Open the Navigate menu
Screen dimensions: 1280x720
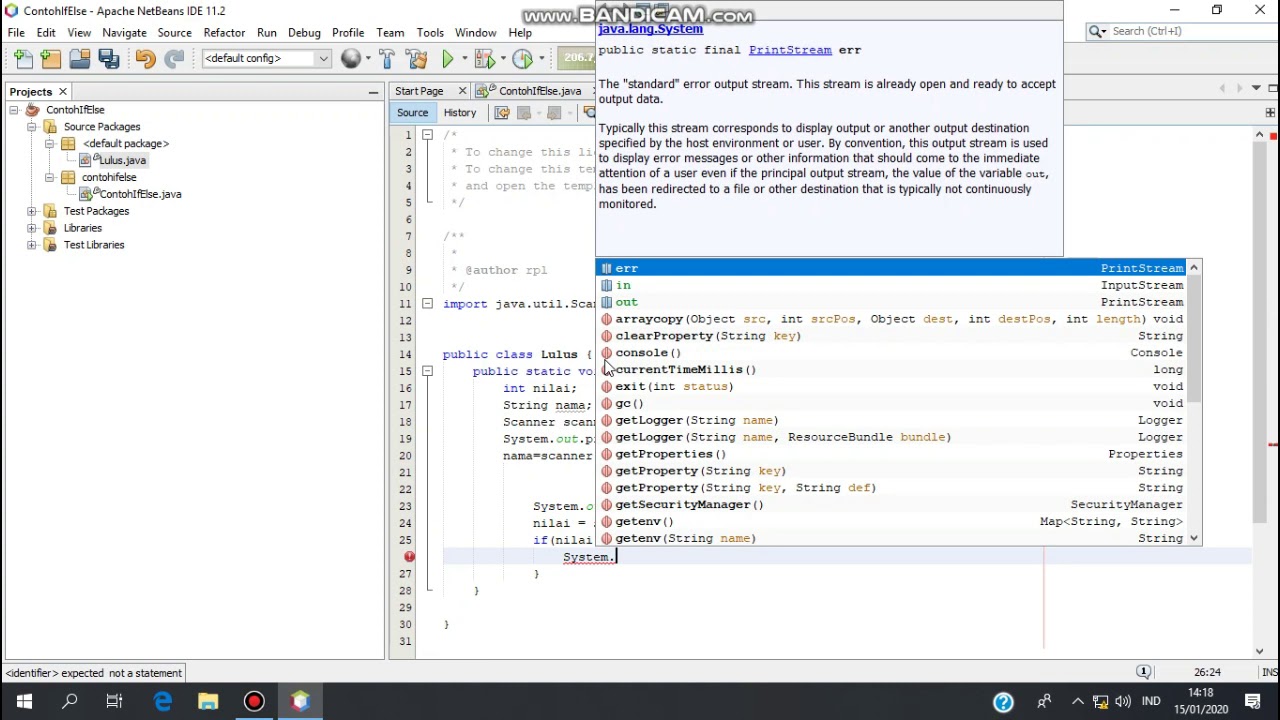coord(124,33)
